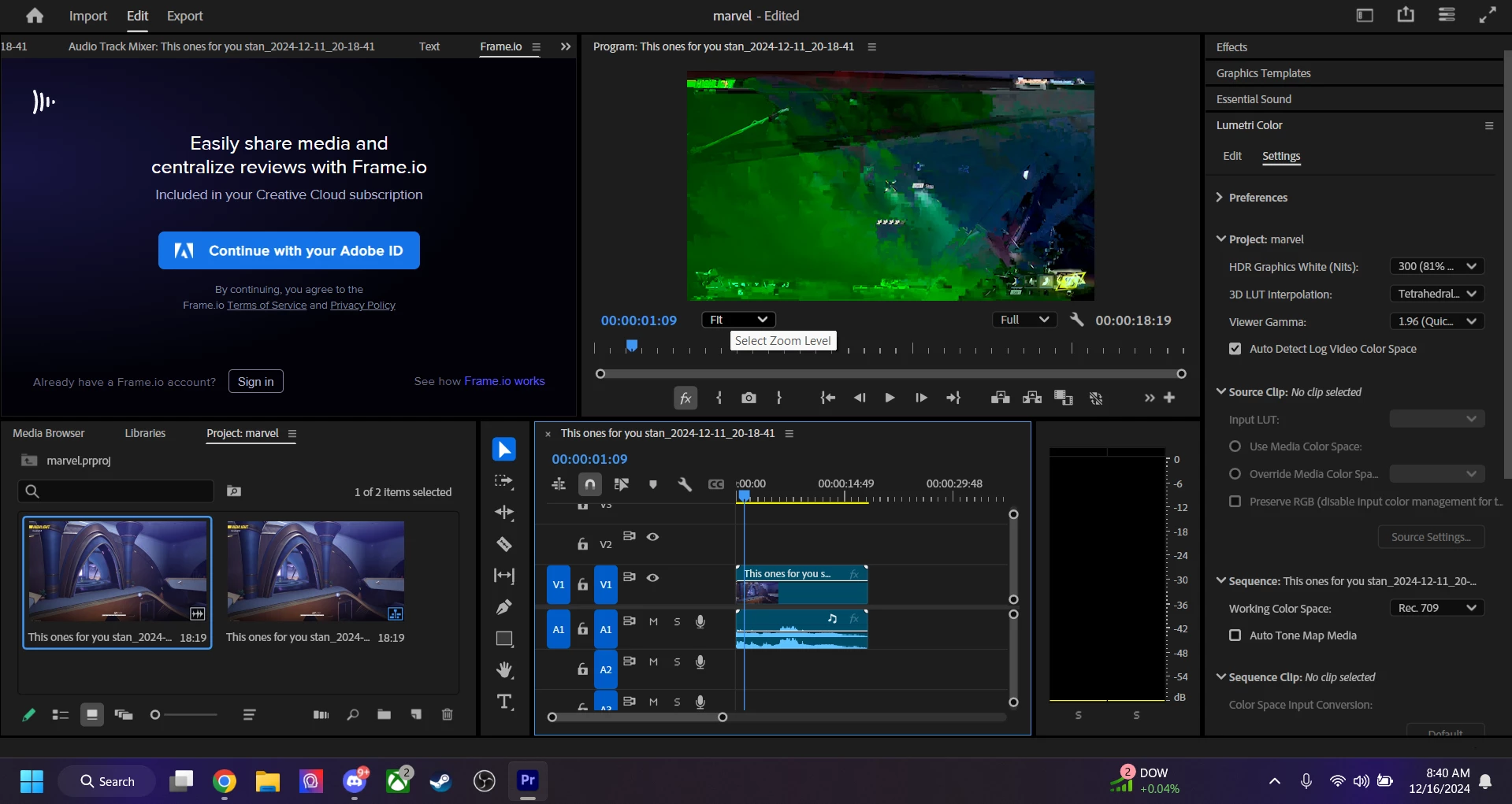Screen dimensions: 1512x804
Task: Open the Media Browser tab
Action: pyautogui.click(x=49, y=433)
